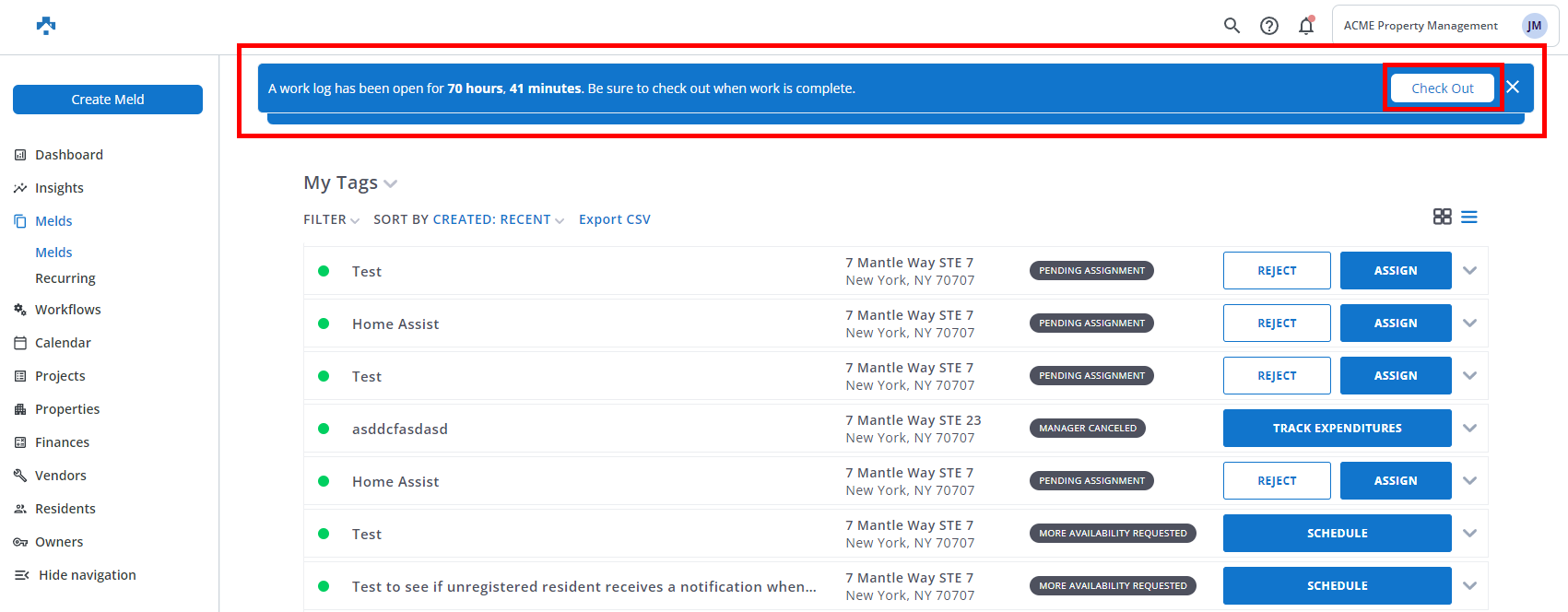
Task: Open Dashboard in the sidebar
Action: (68, 155)
